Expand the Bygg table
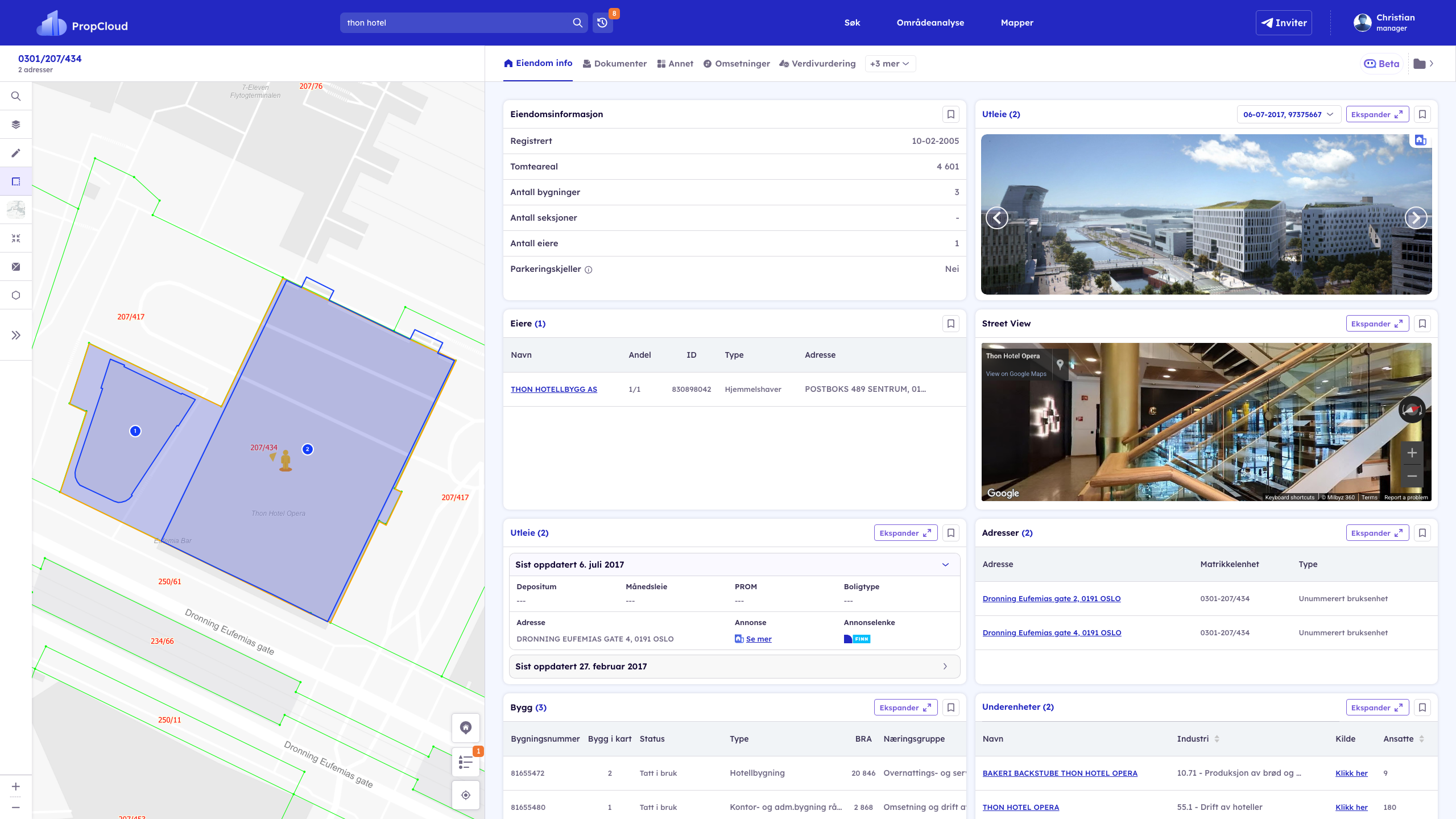This screenshot has height=819, width=1456. [905, 708]
